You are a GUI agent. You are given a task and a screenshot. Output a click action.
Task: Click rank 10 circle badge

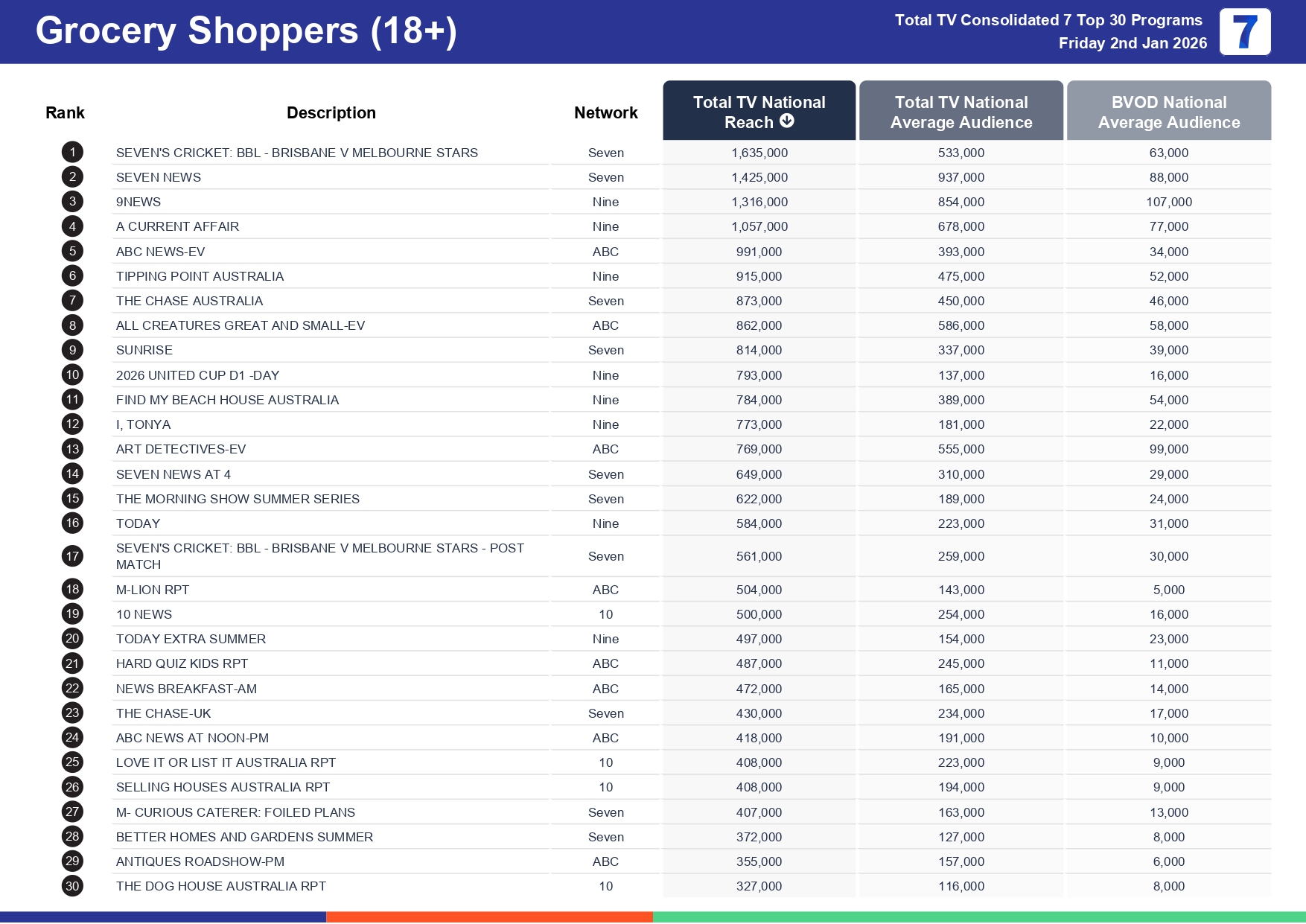(x=72, y=375)
